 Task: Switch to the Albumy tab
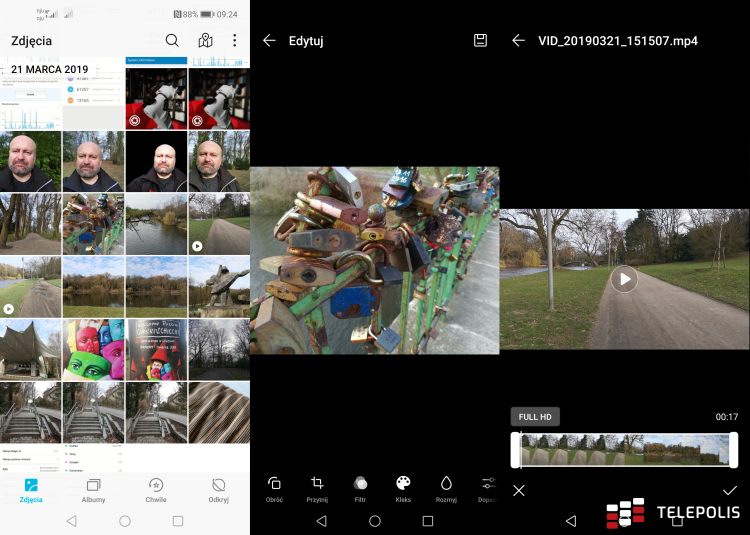coord(93,490)
